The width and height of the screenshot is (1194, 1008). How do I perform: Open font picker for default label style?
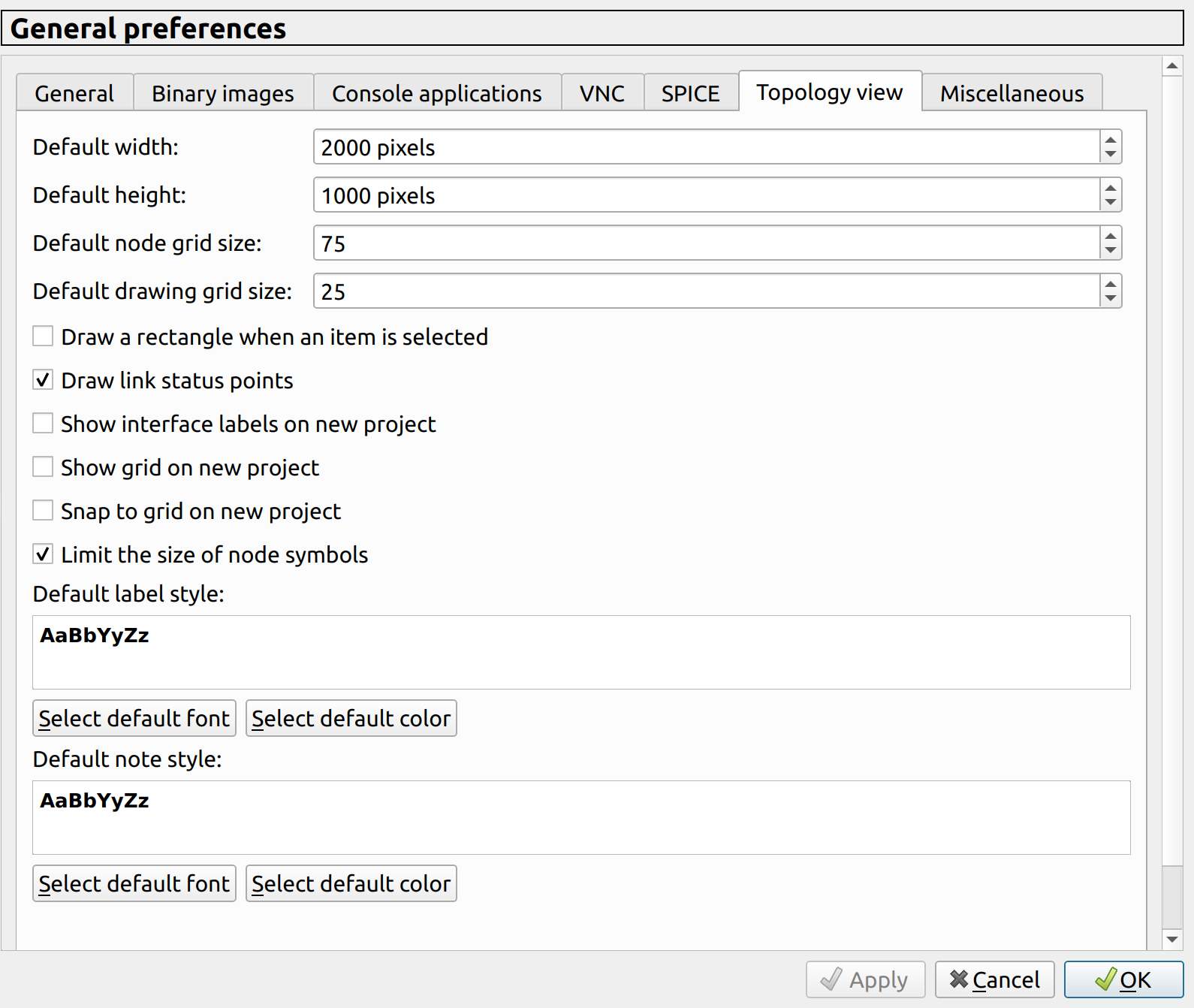point(134,718)
